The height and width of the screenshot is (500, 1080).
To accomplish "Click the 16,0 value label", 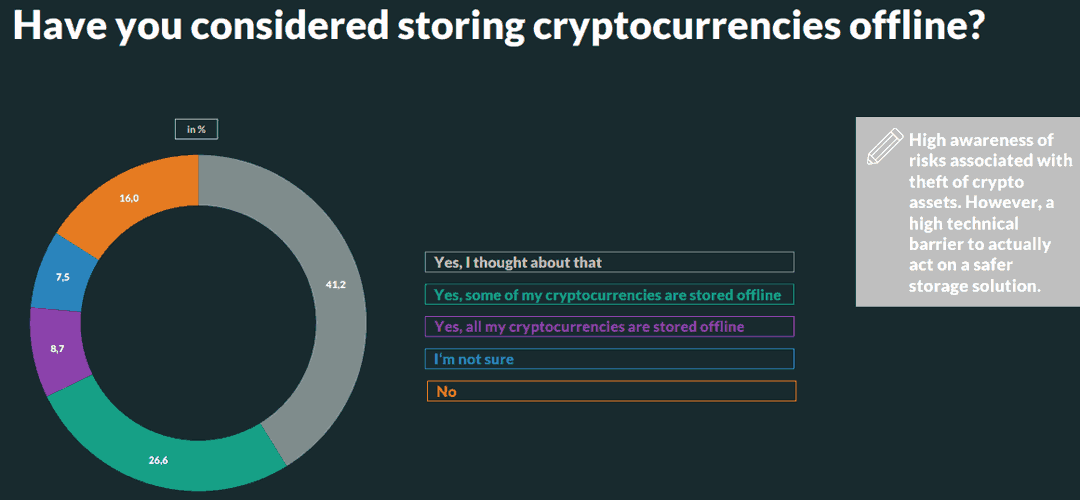I will (129, 198).
